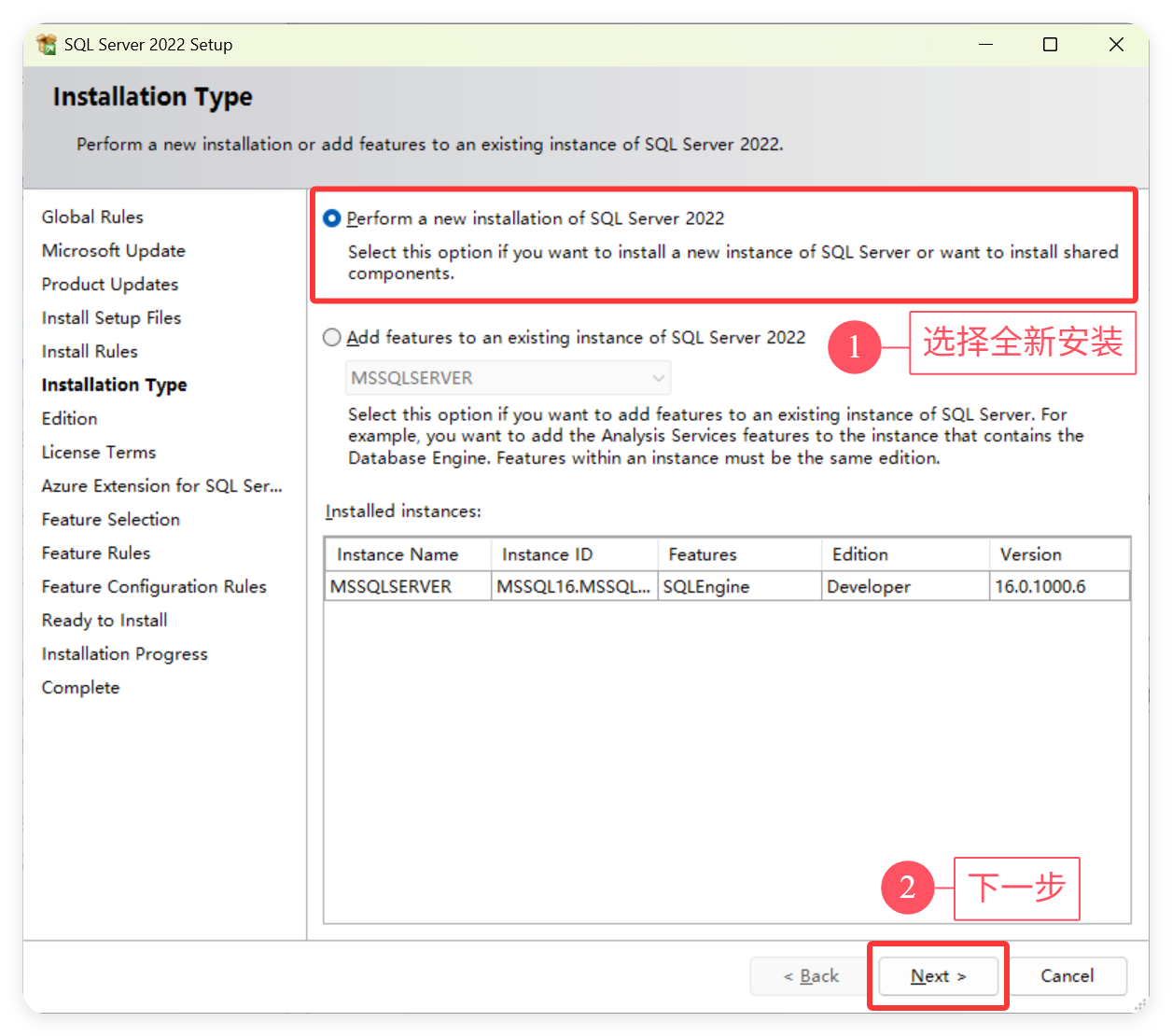This screenshot has height=1036, width=1172.
Task: Click the Back button
Action: (x=811, y=976)
